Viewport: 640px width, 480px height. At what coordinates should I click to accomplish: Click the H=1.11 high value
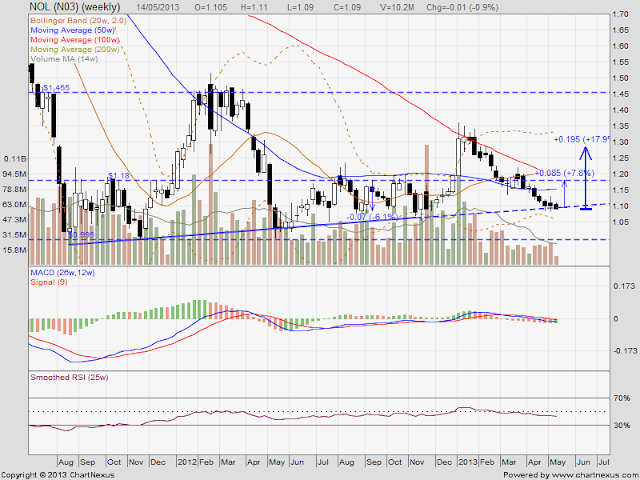(x=255, y=7)
